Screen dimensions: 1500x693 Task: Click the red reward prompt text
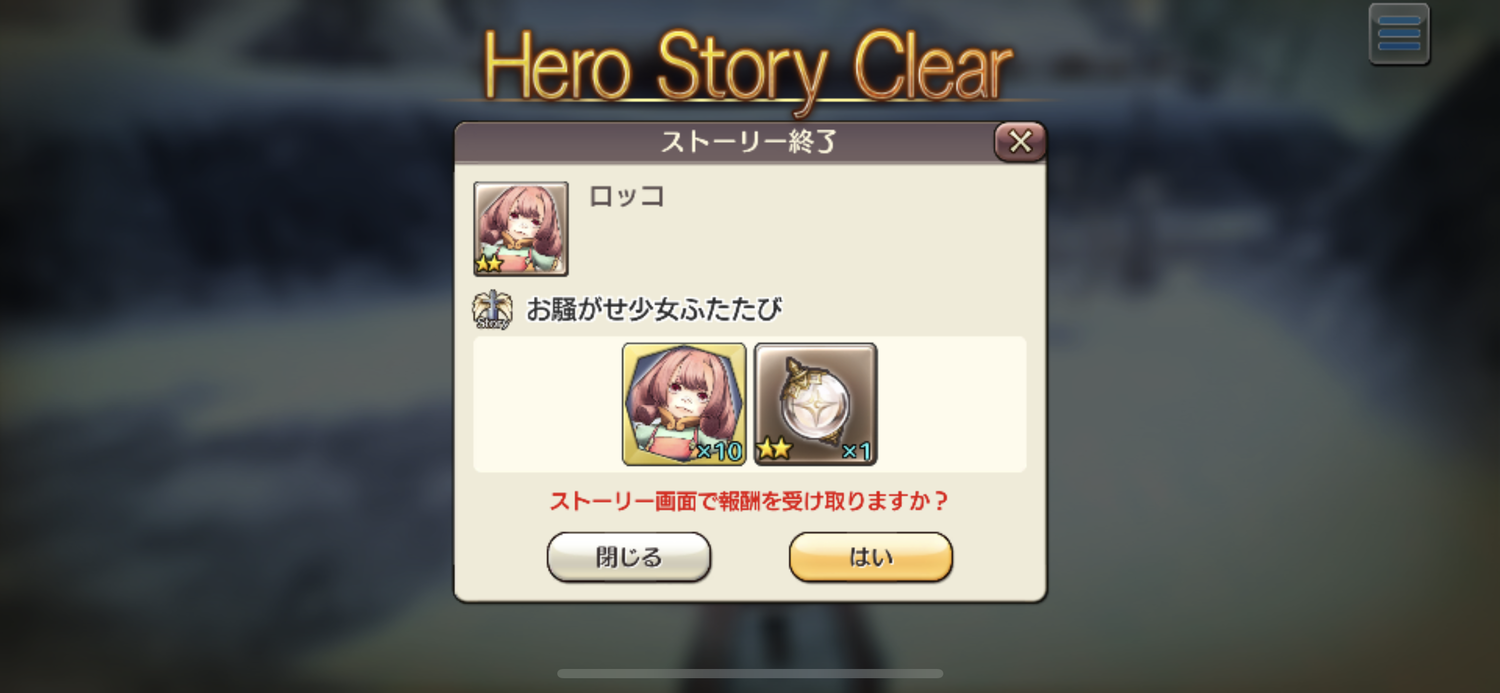coord(748,501)
